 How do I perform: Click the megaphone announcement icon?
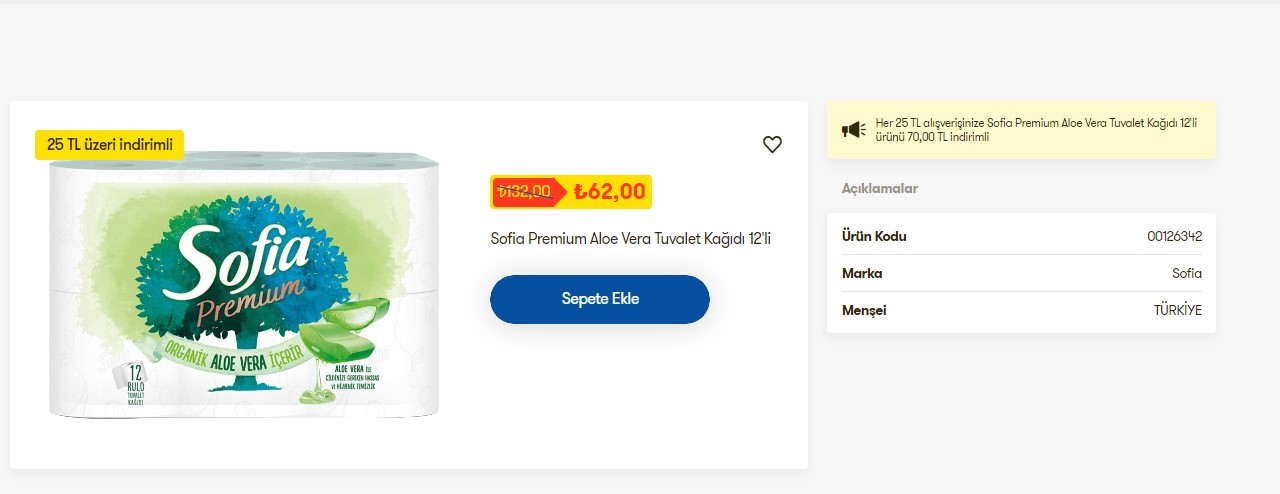pos(853,130)
